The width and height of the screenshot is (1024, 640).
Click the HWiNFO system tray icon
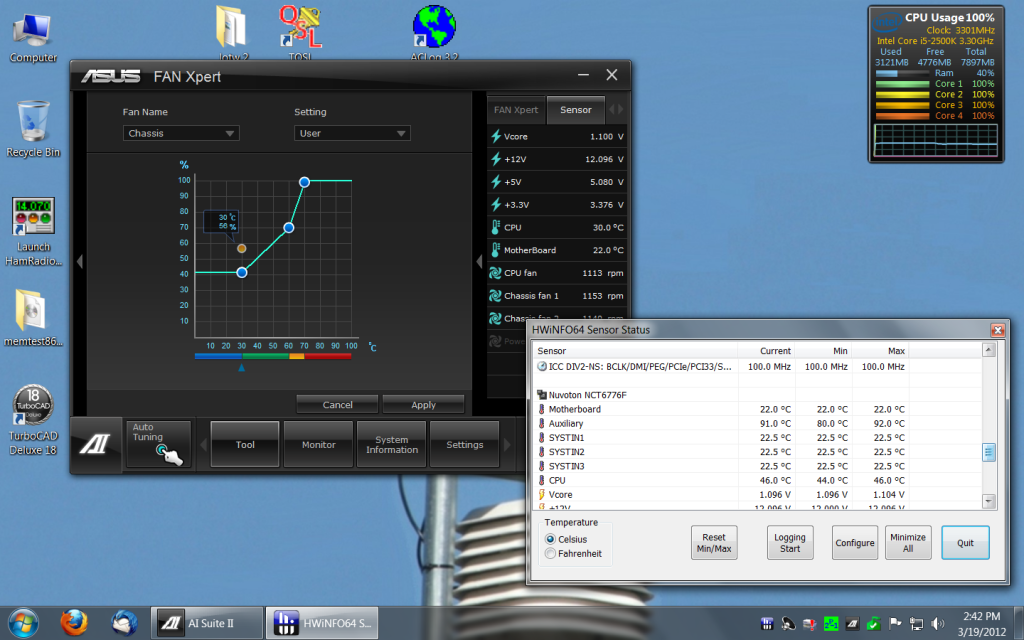(767, 624)
